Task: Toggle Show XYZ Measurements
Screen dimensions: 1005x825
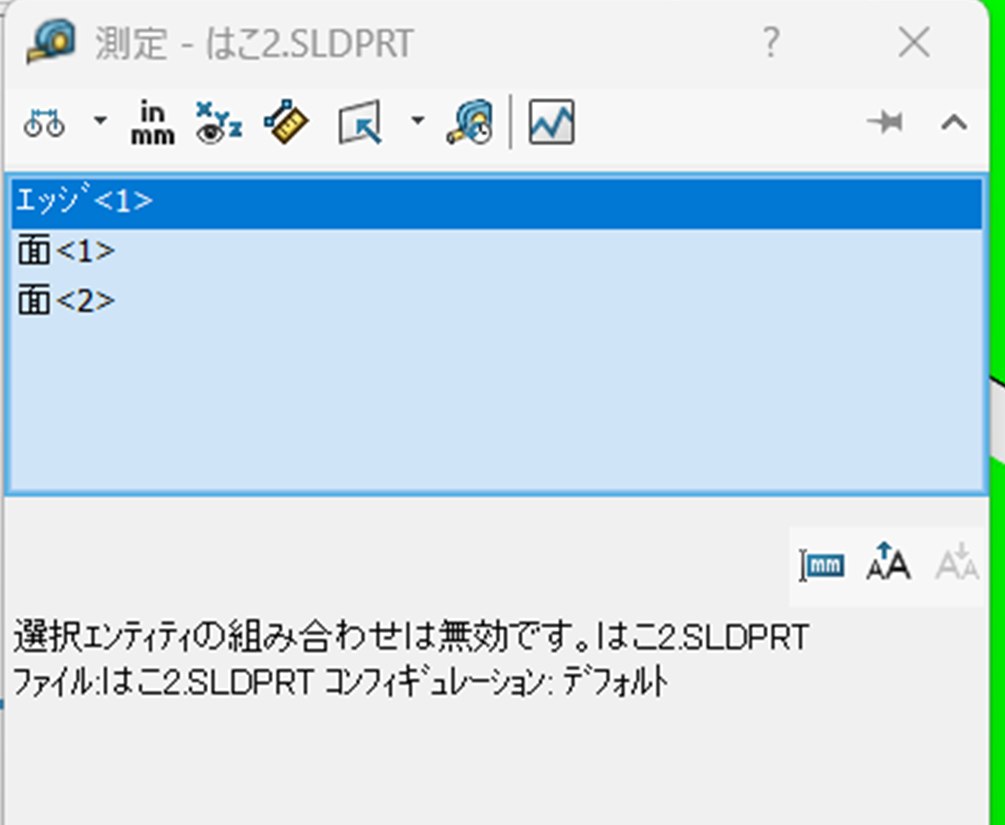Action: (219, 122)
